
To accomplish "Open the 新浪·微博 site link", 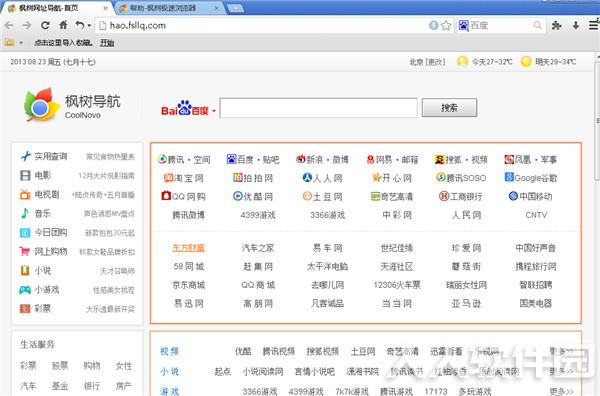I will click(x=322, y=159).
